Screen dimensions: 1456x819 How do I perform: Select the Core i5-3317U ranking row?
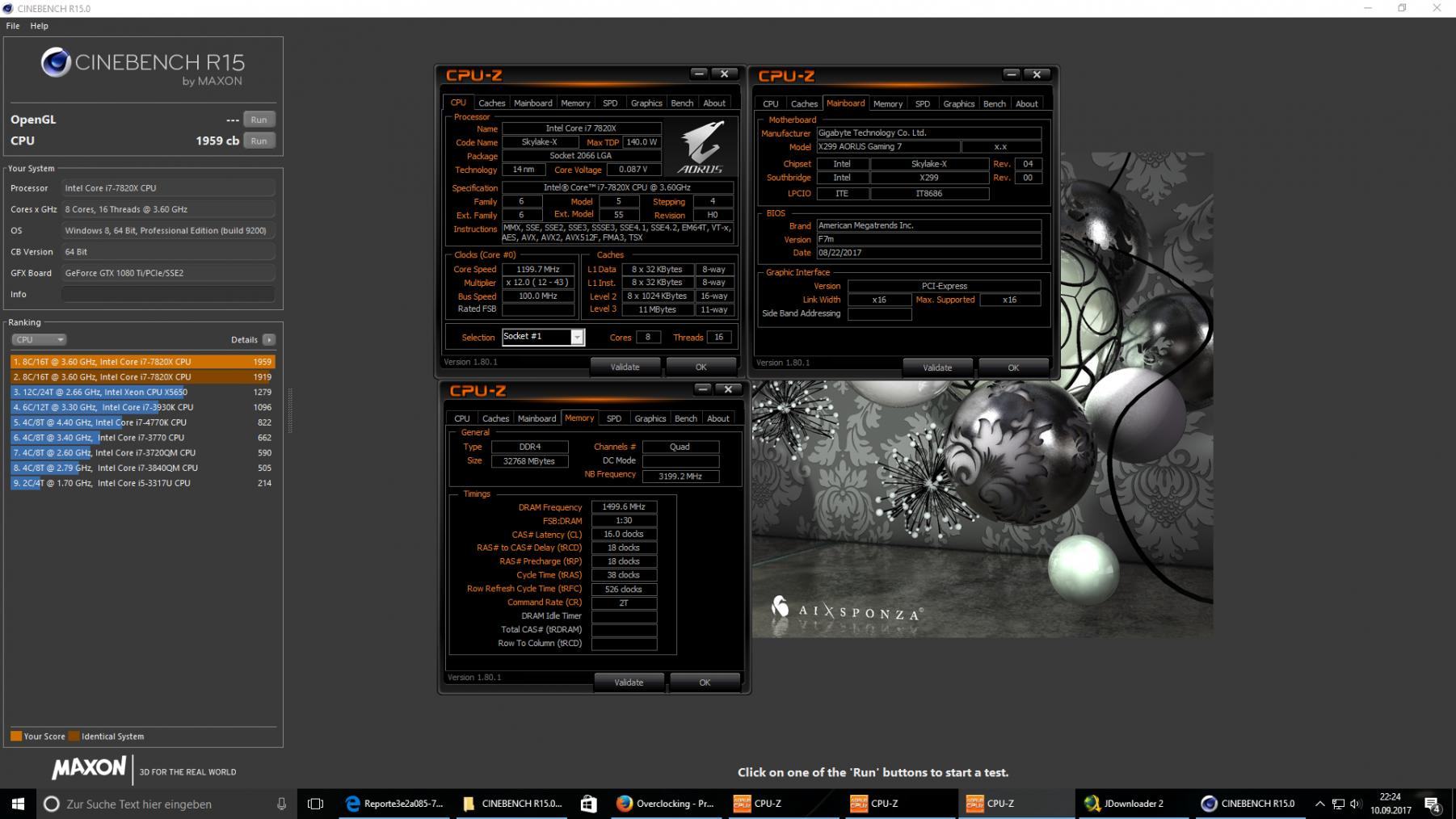tap(143, 483)
